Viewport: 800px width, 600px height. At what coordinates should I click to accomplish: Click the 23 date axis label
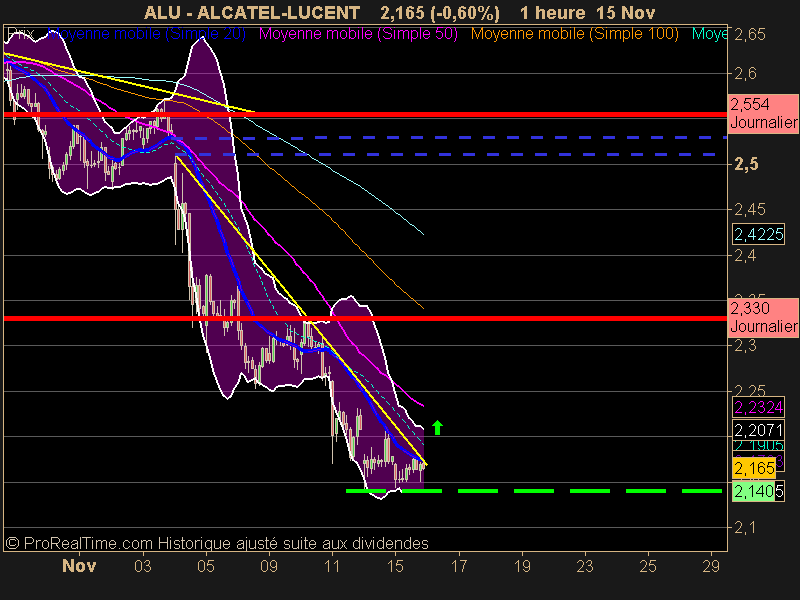[585, 566]
